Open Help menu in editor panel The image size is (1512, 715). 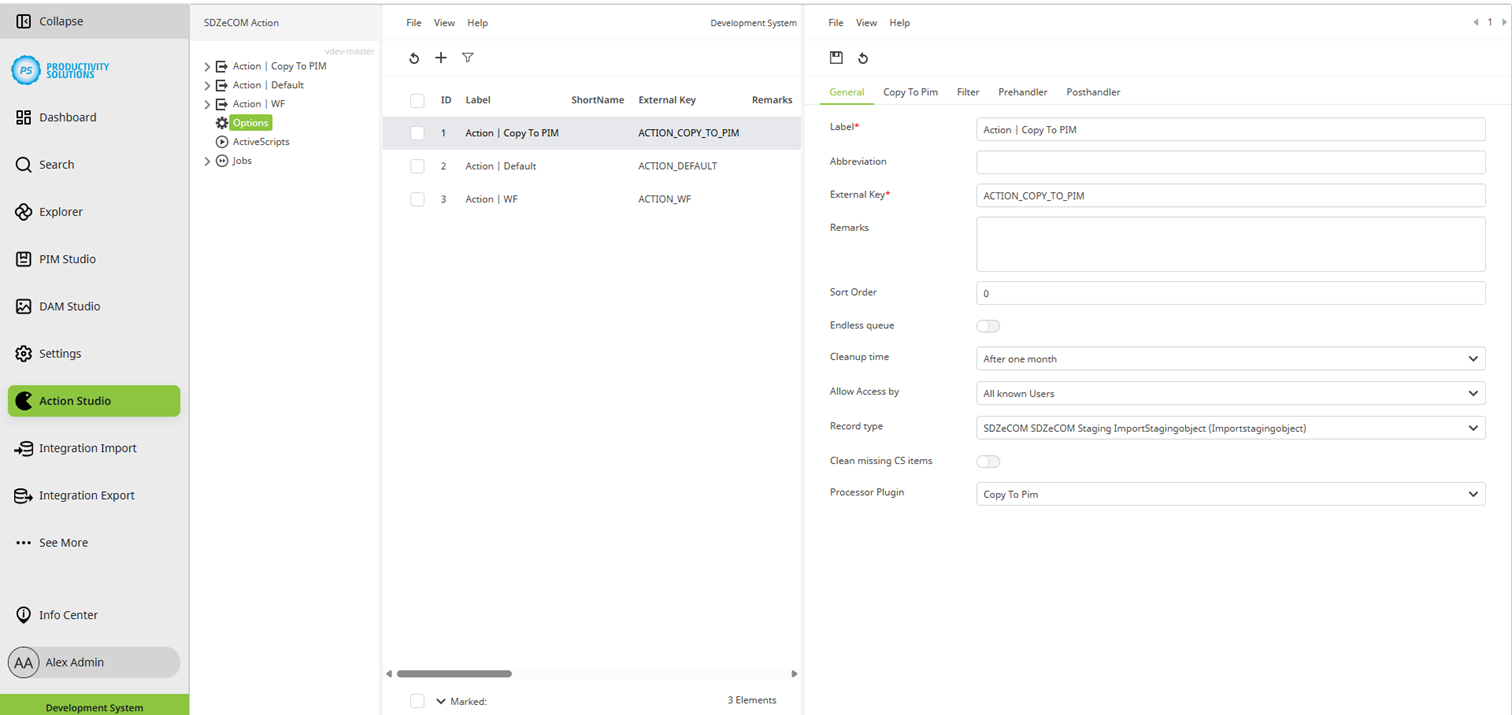tap(900, 23)
